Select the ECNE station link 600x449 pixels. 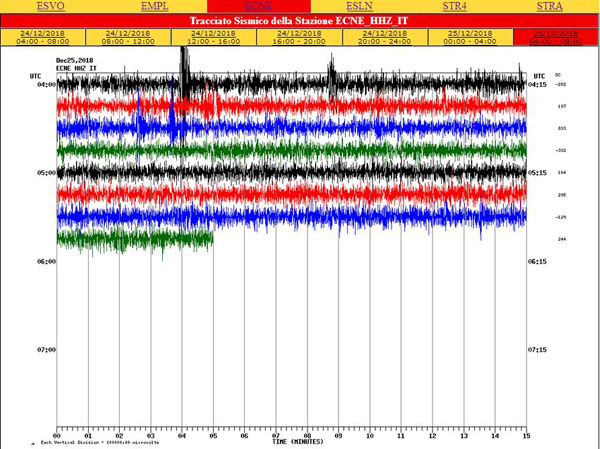tap(257, 6)
